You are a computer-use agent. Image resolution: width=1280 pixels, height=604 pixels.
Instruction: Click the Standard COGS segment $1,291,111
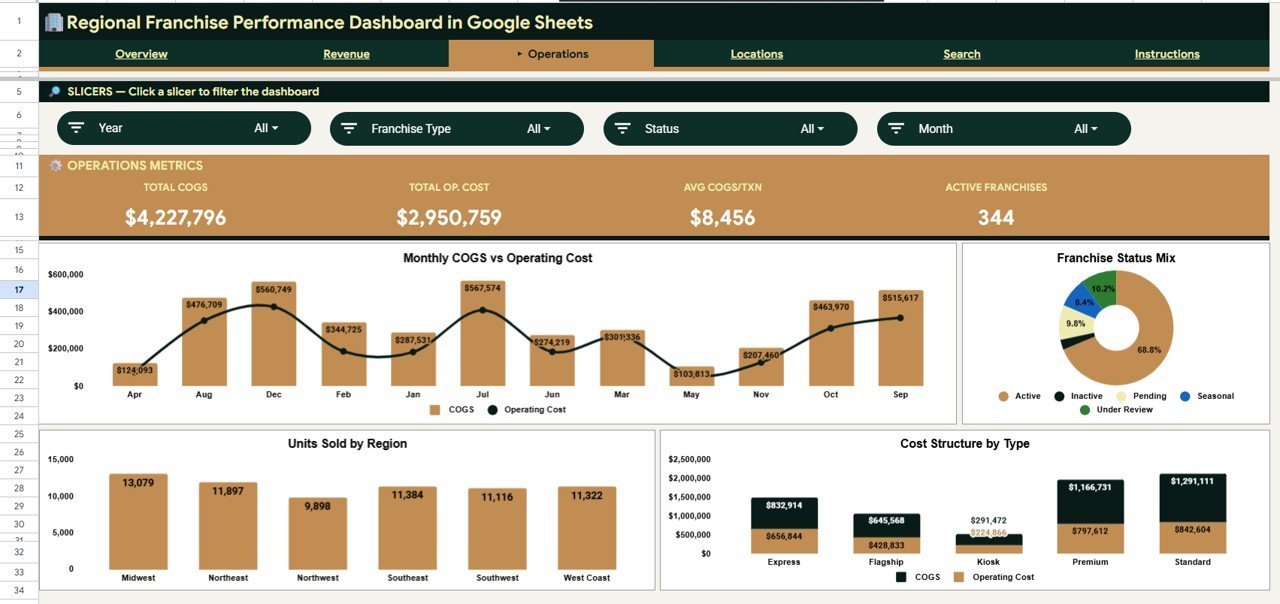pos(1193,498)
